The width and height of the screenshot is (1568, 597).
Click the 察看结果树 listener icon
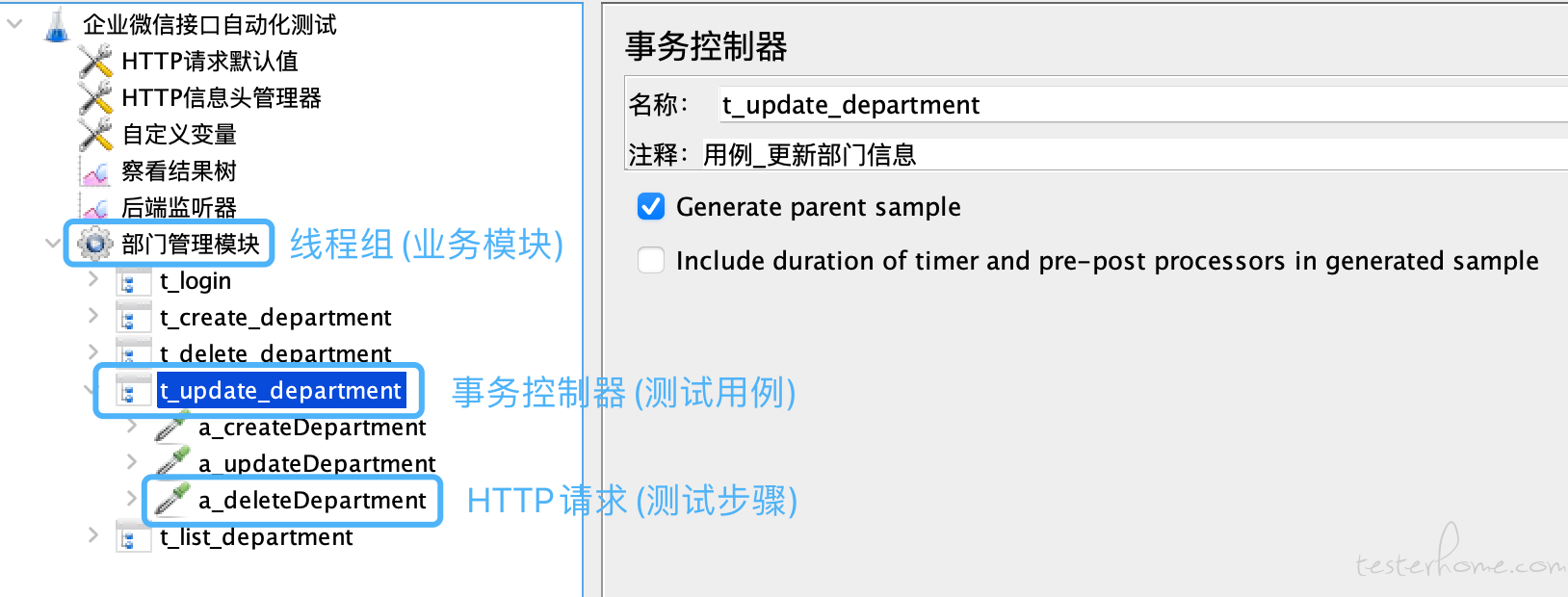coord(95,172)
